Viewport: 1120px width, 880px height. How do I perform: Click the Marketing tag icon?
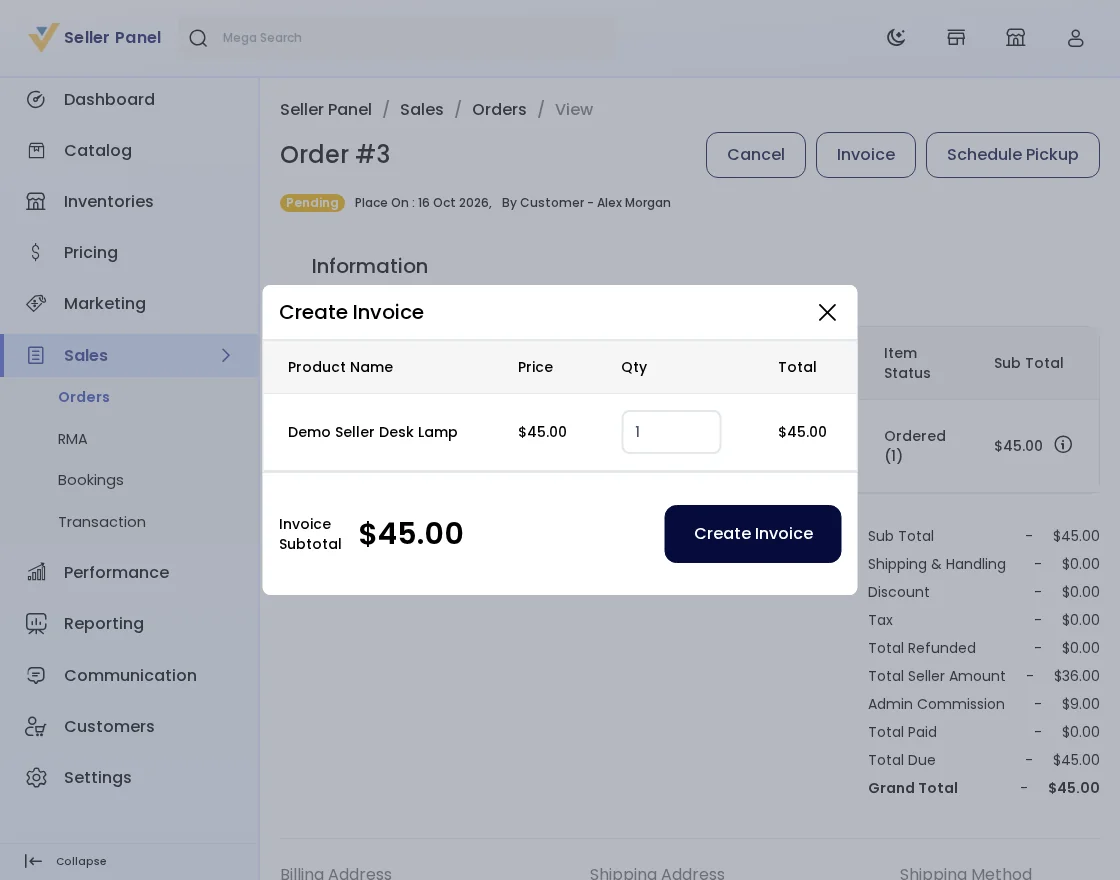pyautogui.click(x=36, y=304)
